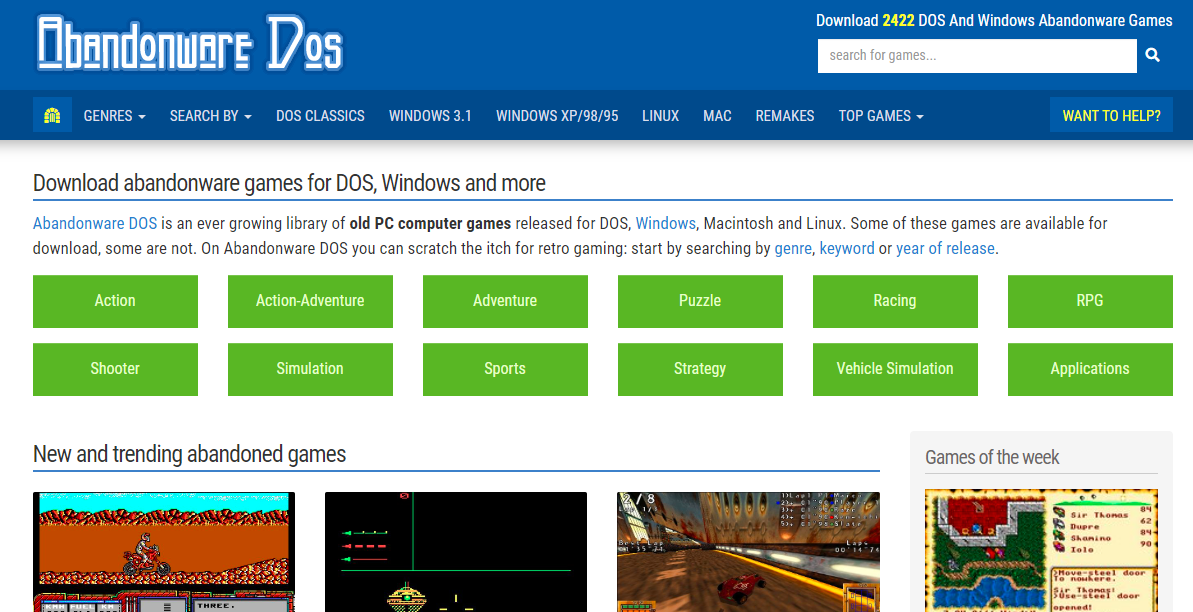Screen dimensions: 1193x612
Task: Open the motocross game thumbnail
Action: click(164, 552)
